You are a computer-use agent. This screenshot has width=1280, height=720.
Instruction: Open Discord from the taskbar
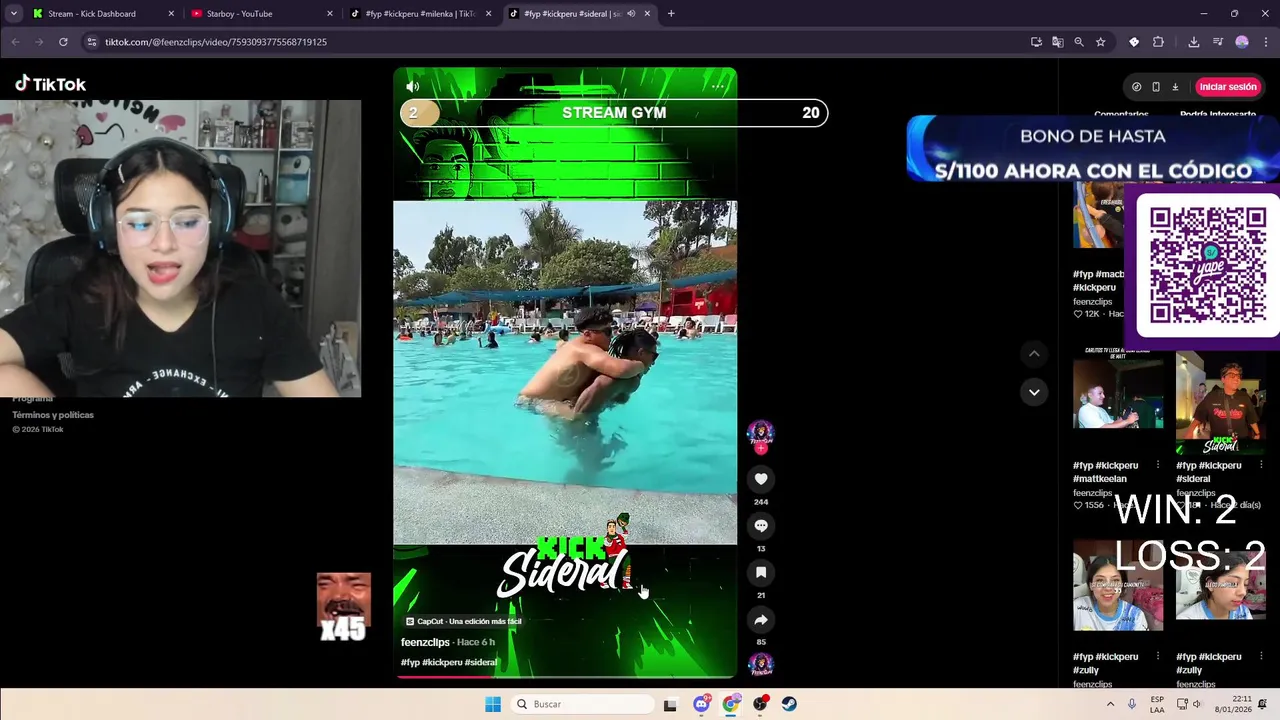tap(701, 704)
